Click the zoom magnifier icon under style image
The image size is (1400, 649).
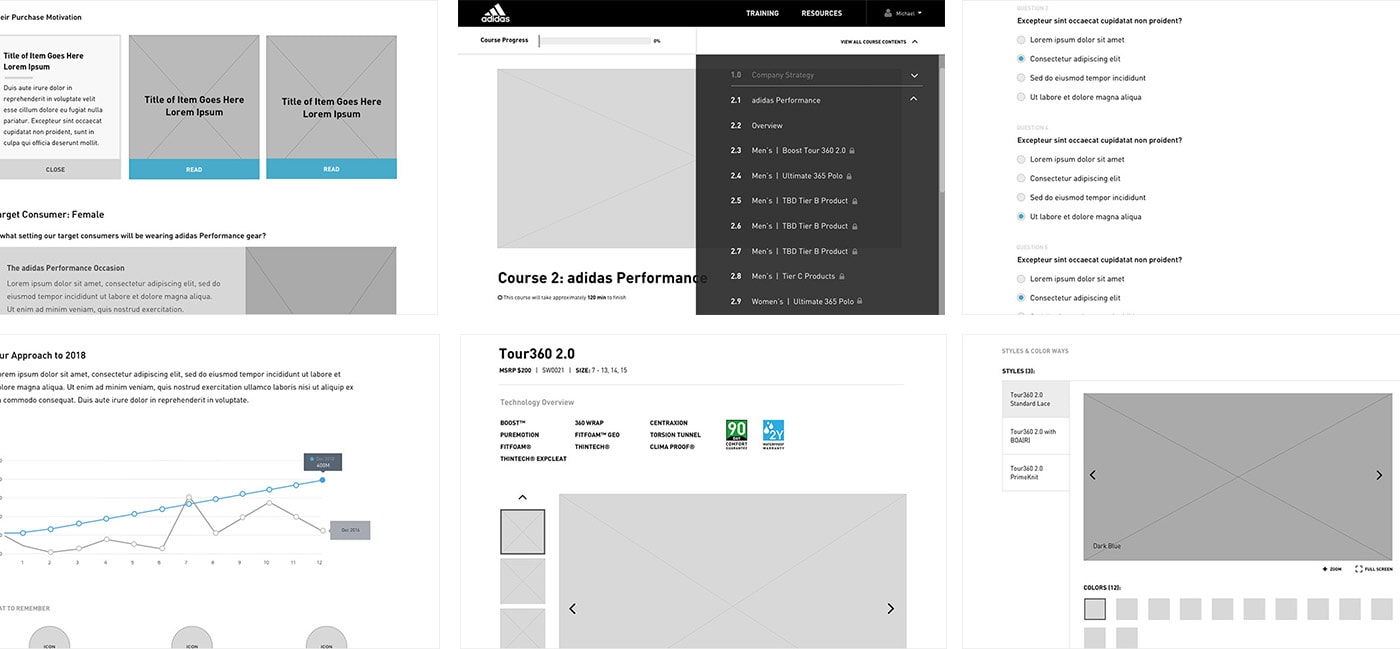click(x=1325, y=569)
